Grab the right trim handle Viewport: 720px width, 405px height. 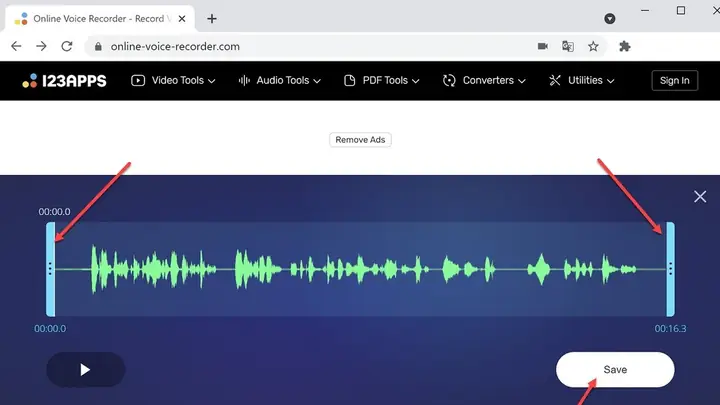[670, 269]
